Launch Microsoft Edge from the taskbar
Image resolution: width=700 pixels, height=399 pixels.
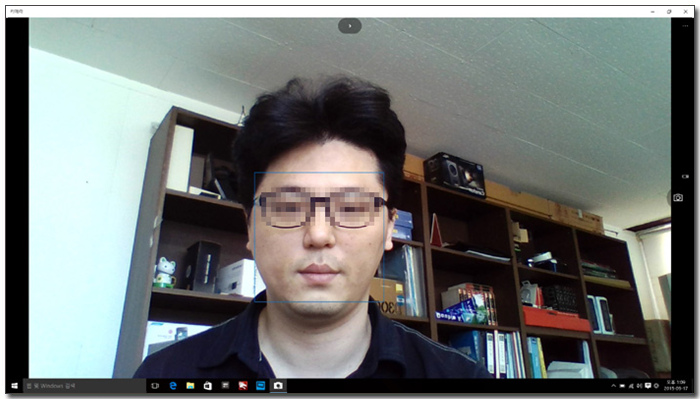click(173, 386)
